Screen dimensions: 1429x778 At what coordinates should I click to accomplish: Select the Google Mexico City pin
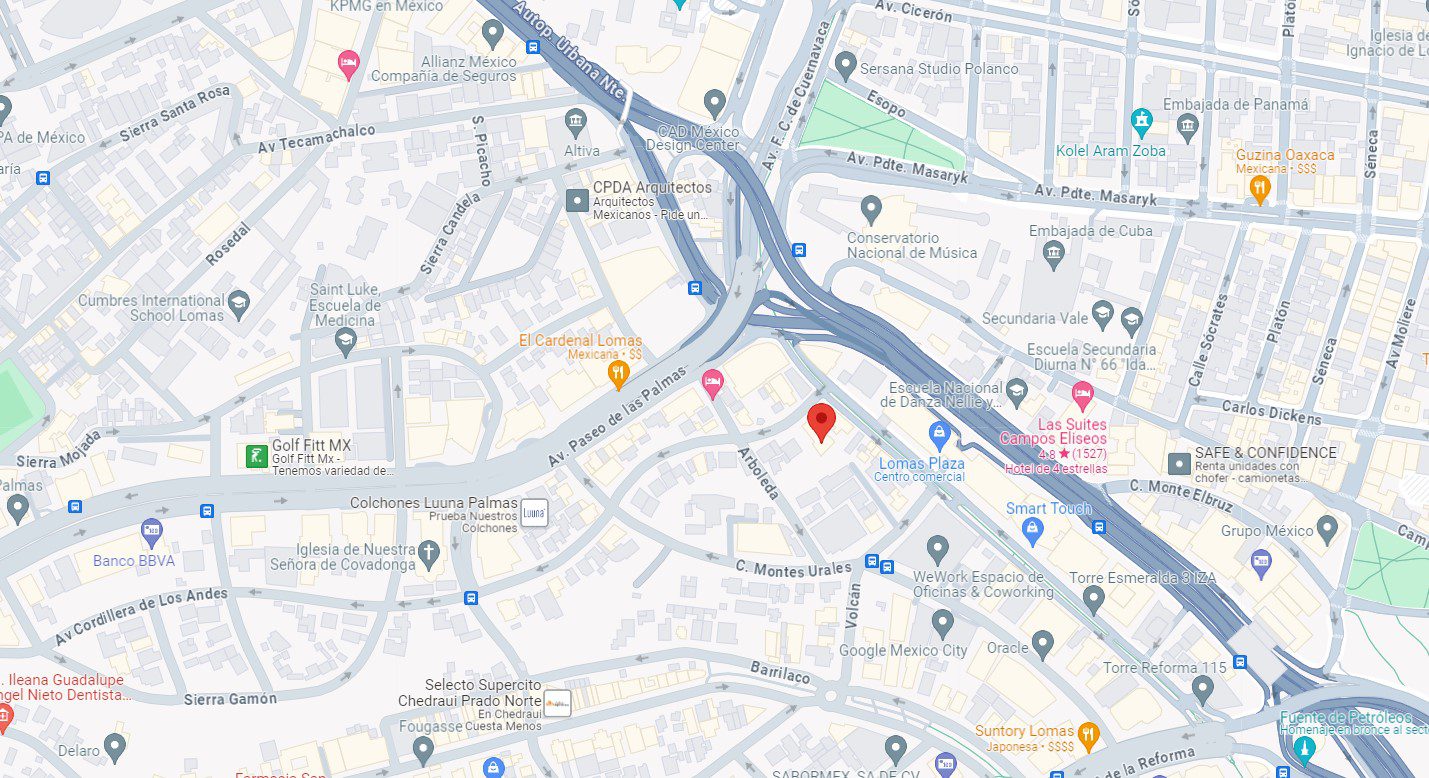click(942, 624)
